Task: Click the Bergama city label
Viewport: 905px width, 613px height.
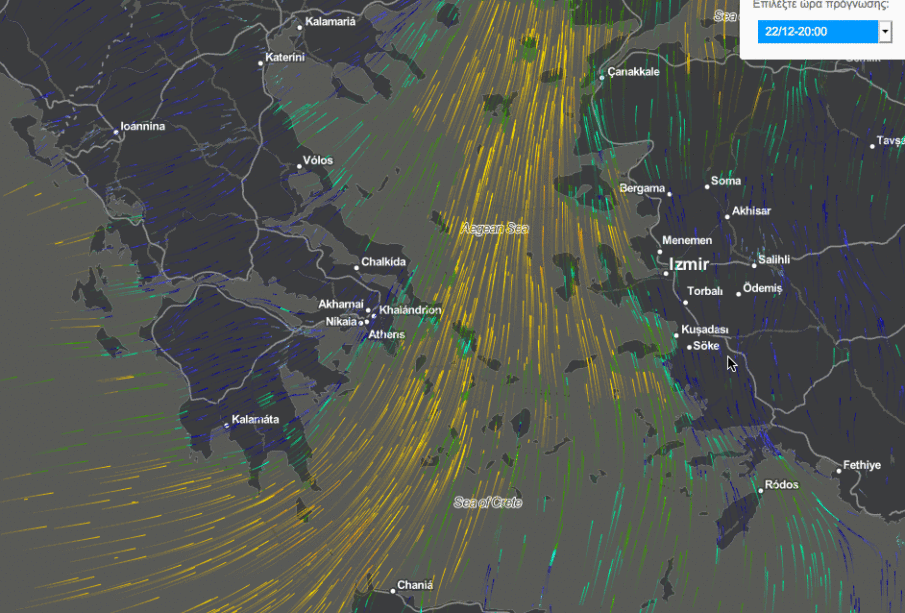Action: tap(642, 188)
